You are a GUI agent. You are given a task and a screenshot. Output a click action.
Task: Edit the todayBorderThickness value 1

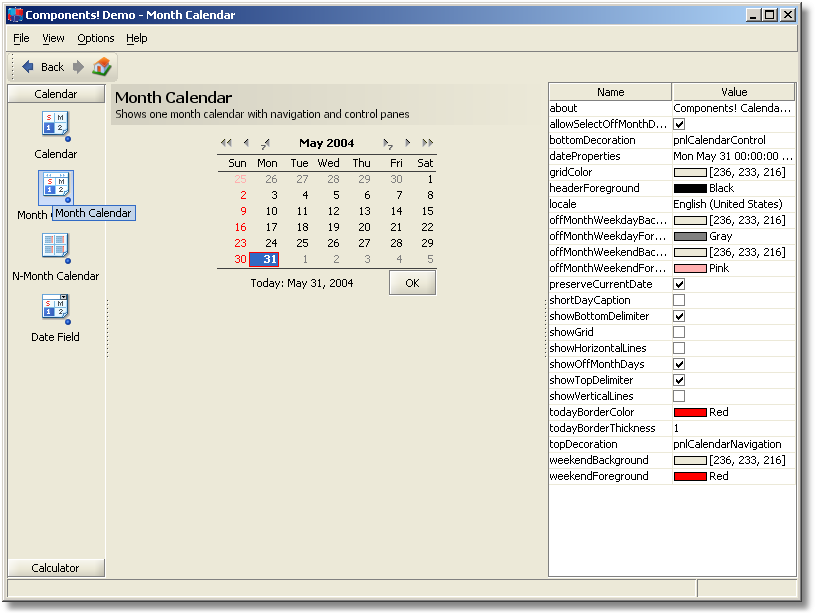coord(734,428)
